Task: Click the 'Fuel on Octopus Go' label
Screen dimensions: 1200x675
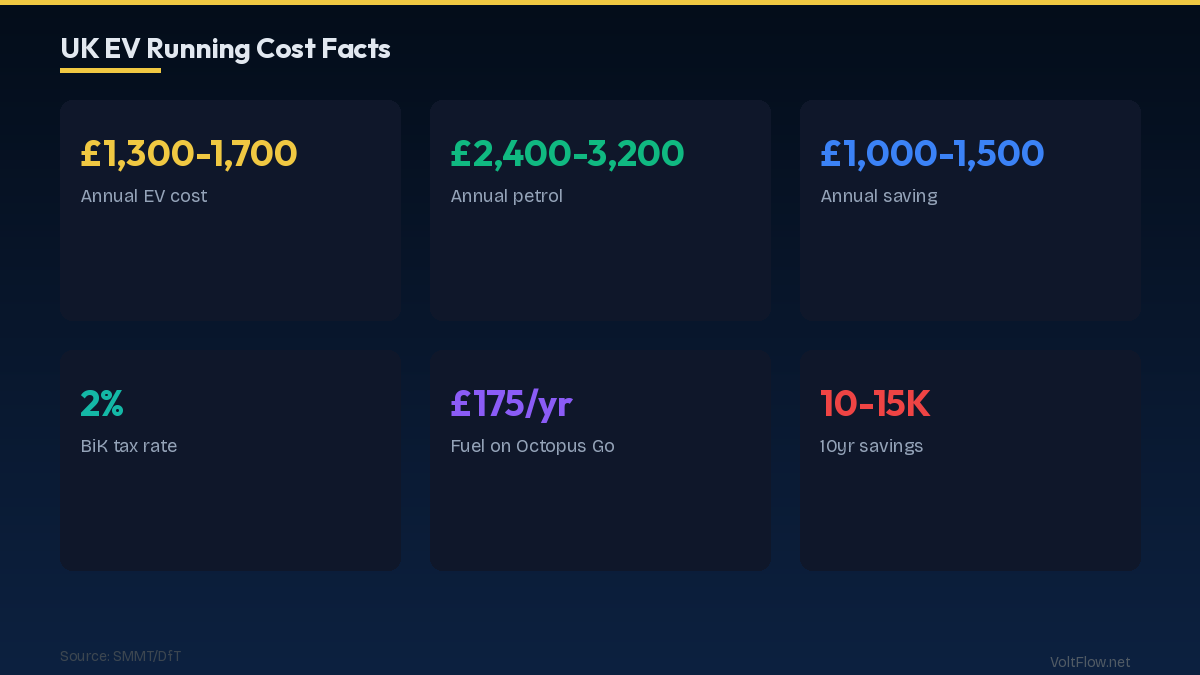Action: 532,446
